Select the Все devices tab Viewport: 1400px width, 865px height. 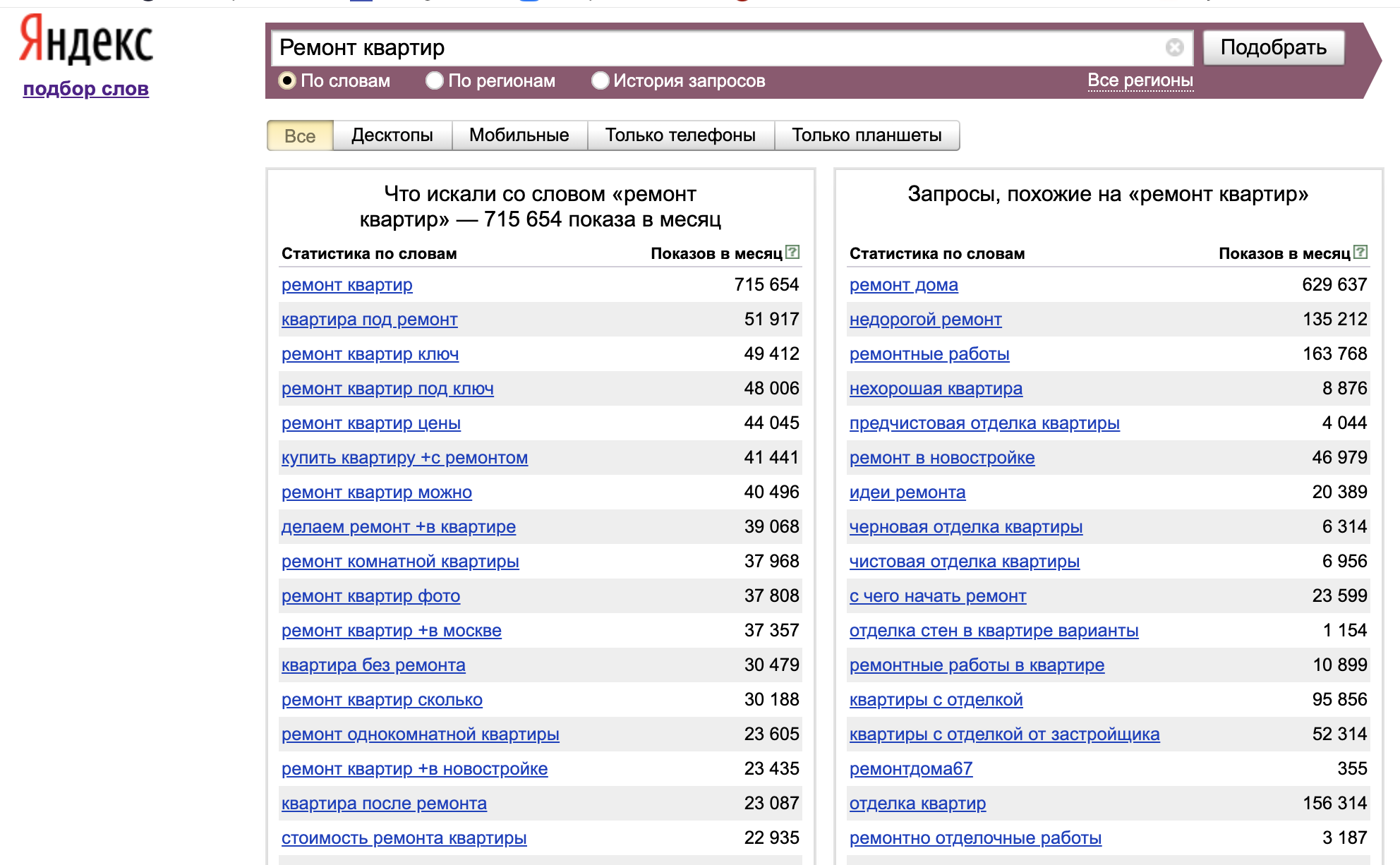tap(299, 135)
